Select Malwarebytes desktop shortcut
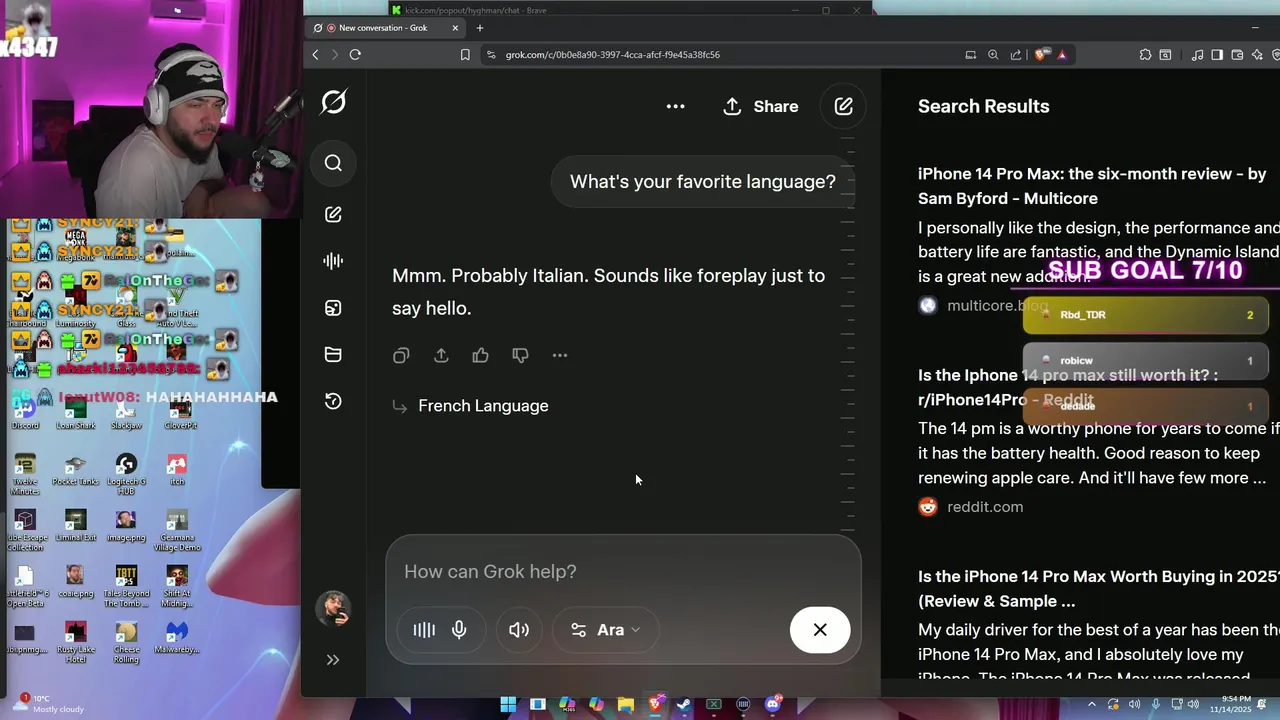The width and height of the screenshot is (1280, 720). [x=177, y=638]
